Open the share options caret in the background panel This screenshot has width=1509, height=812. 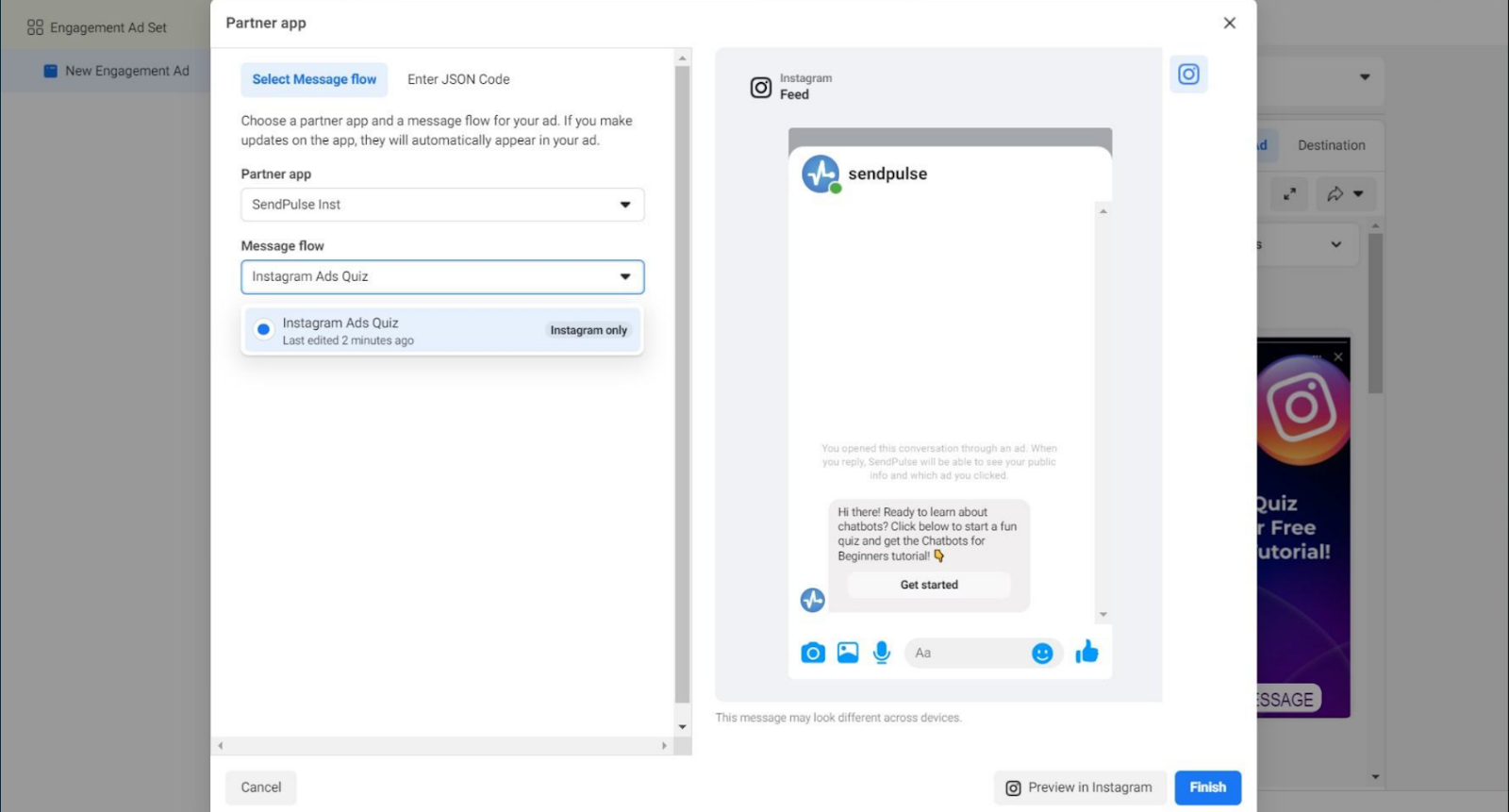[1358, 194]
